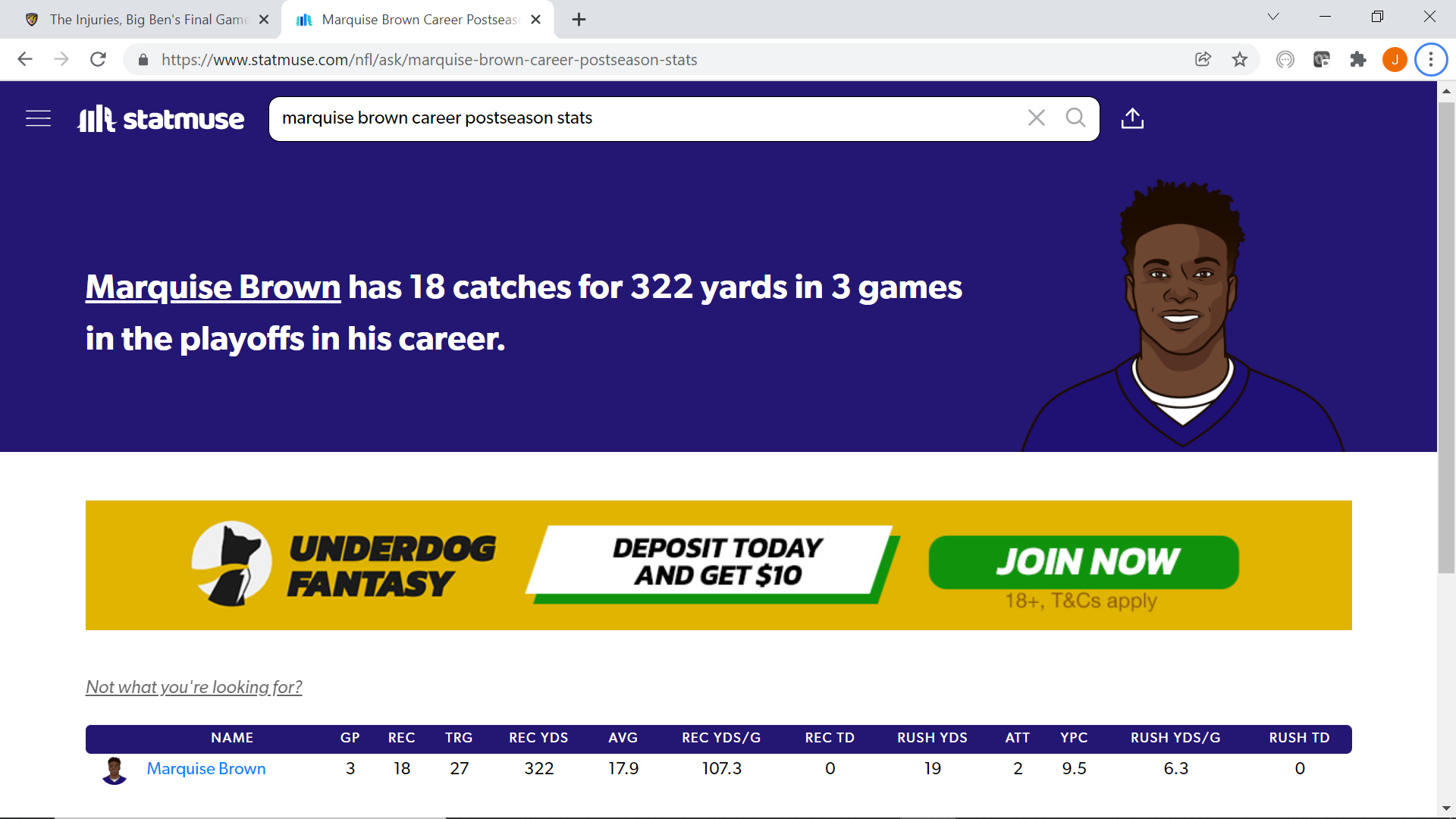This screenshot has width=1456, height=819.
Task: Click the address bar URL
Action: [x=429, y=60]
